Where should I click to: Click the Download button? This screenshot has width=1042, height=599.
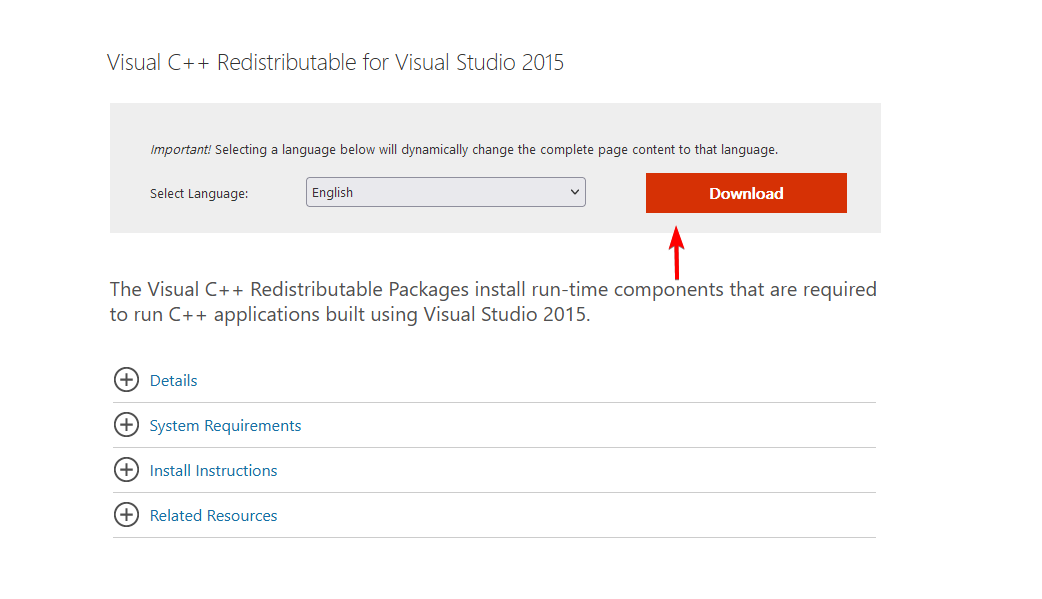(746, 192)
